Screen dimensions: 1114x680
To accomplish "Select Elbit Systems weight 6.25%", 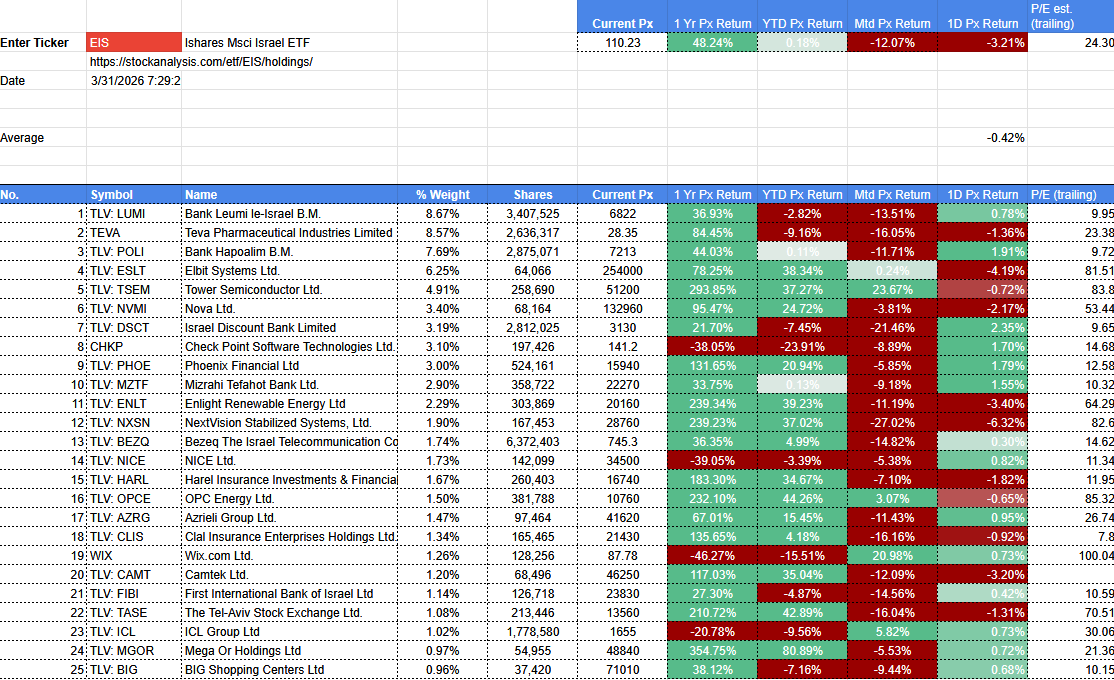I will [443, 271].
